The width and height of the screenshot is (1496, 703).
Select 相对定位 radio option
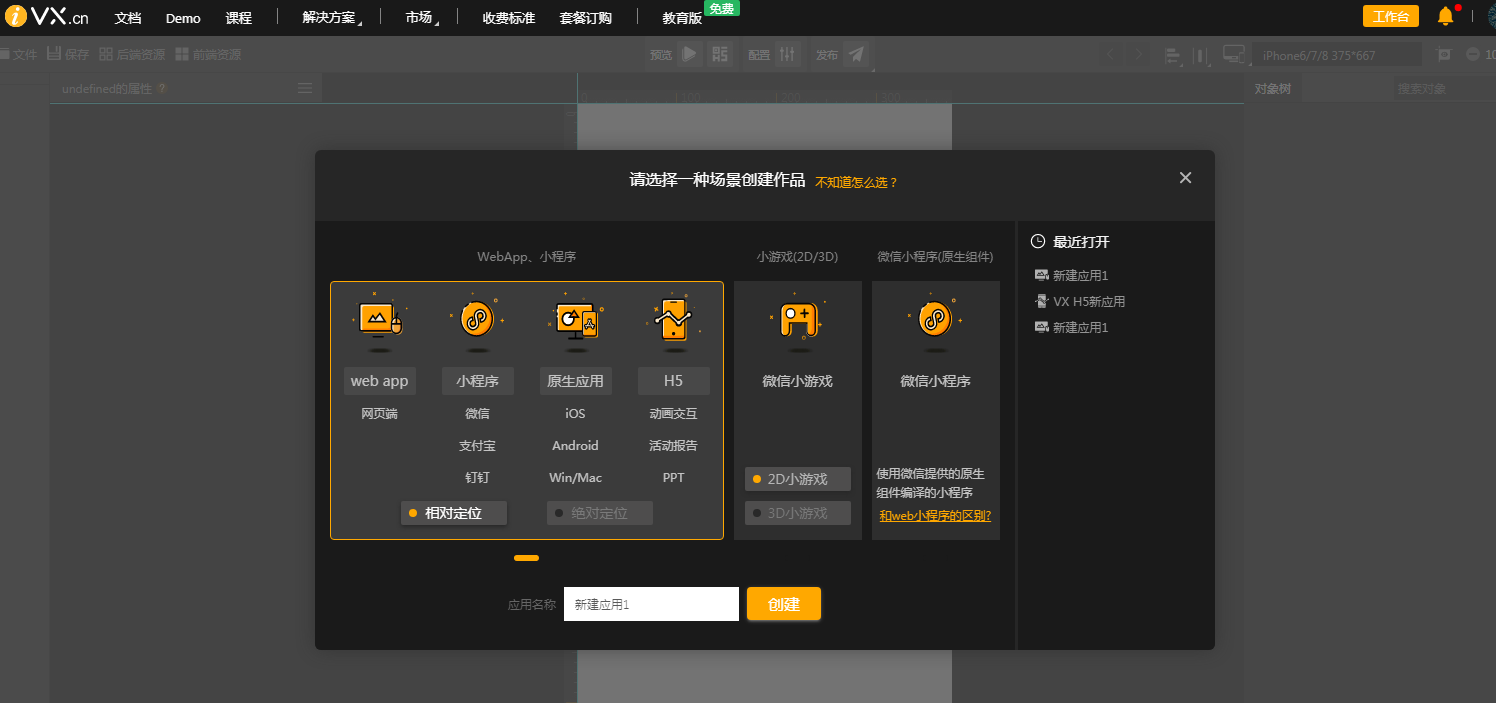pos(454,513)
